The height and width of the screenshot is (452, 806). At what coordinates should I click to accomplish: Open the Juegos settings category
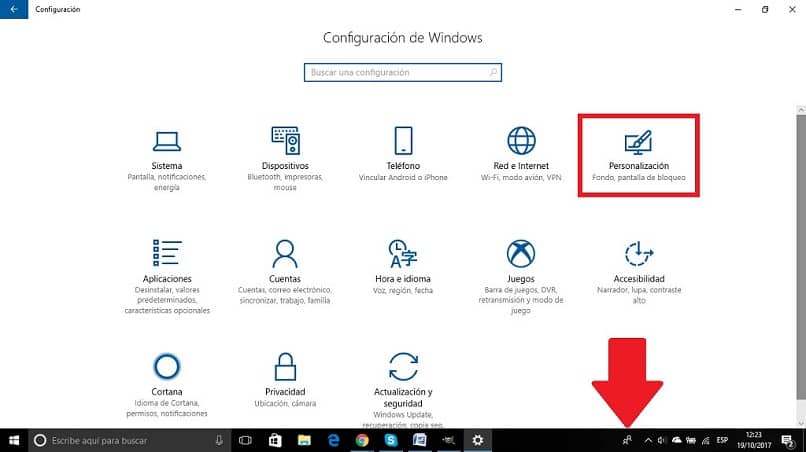click(521, 277)
